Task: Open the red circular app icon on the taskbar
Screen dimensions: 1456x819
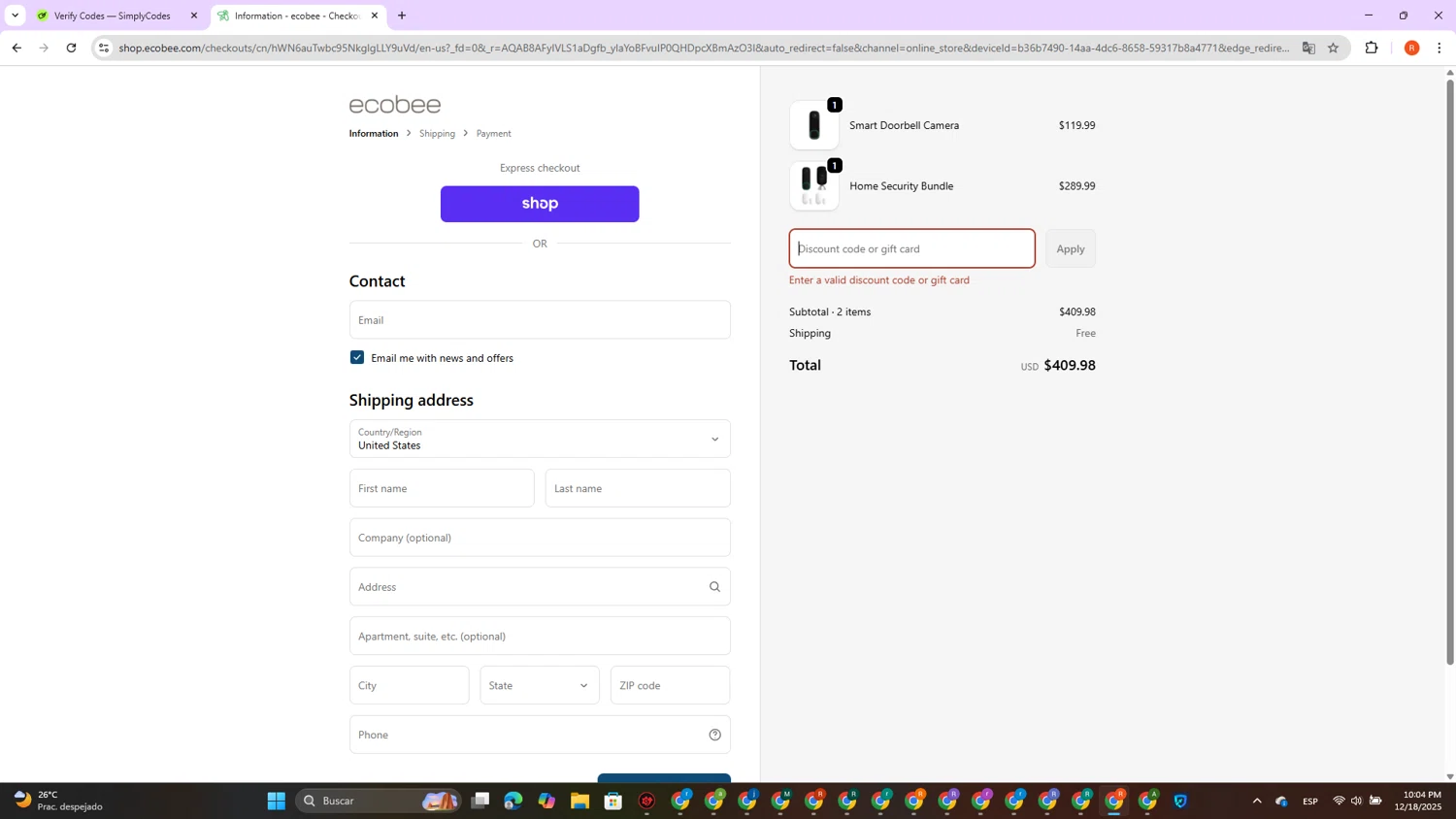Action: pyautogui.click(x=647, y=801)
